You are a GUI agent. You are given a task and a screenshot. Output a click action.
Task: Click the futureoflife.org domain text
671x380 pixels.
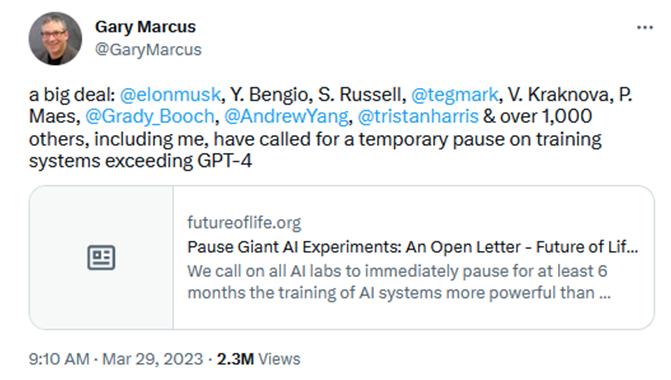244,223
